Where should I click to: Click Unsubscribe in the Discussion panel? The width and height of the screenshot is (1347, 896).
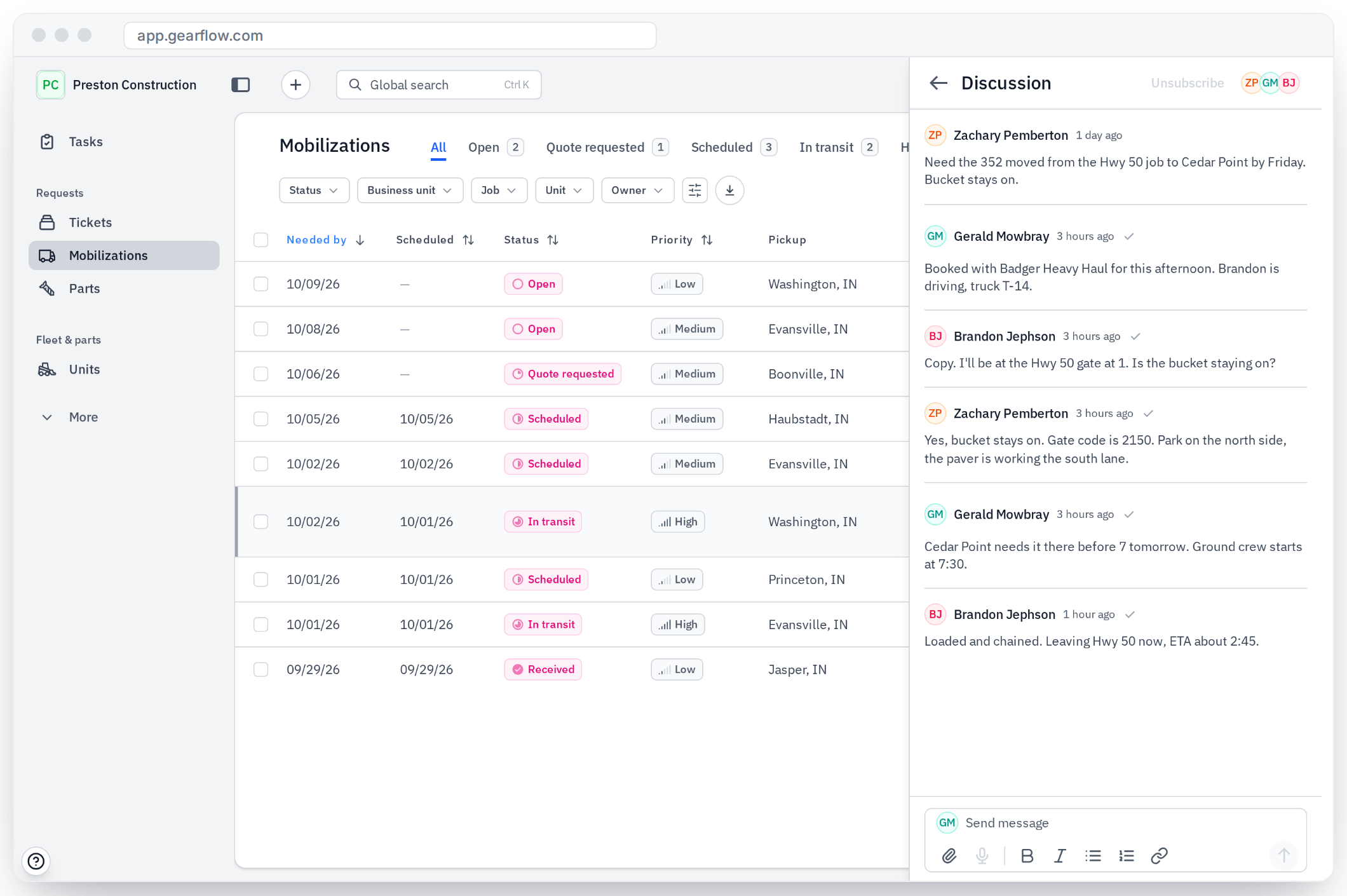[1187, 83]
